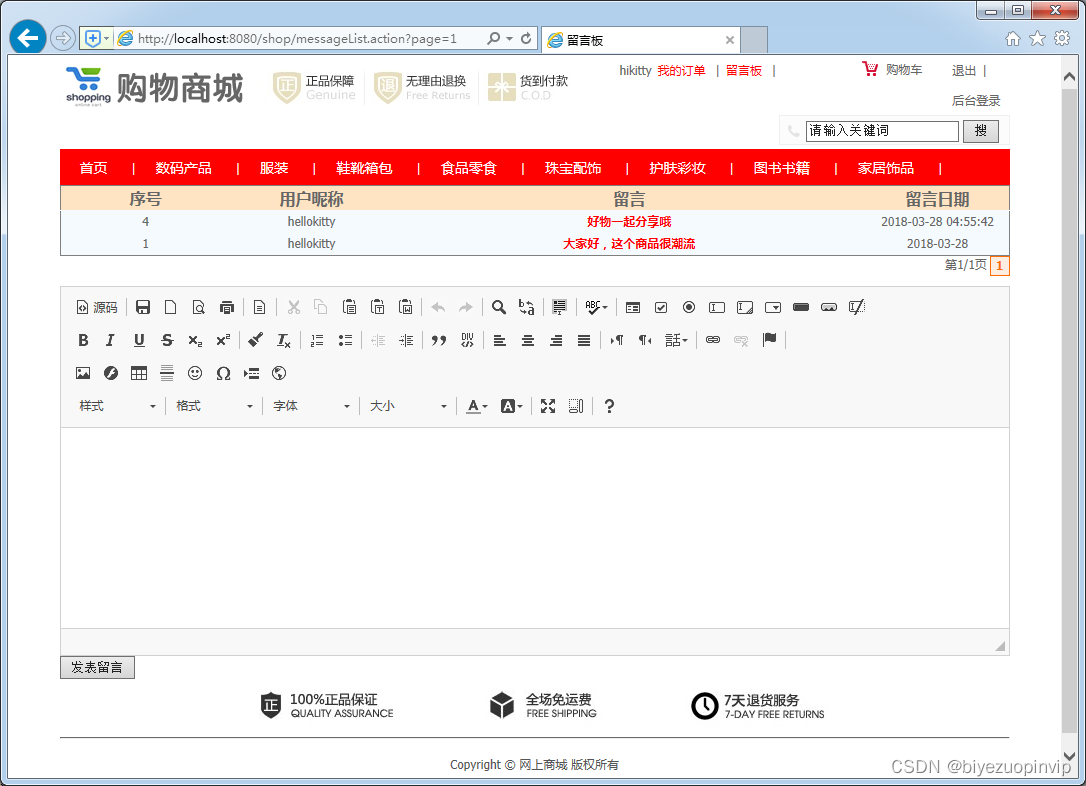
Task: Open the Find magnifier in editor
Action: point(499,307)
